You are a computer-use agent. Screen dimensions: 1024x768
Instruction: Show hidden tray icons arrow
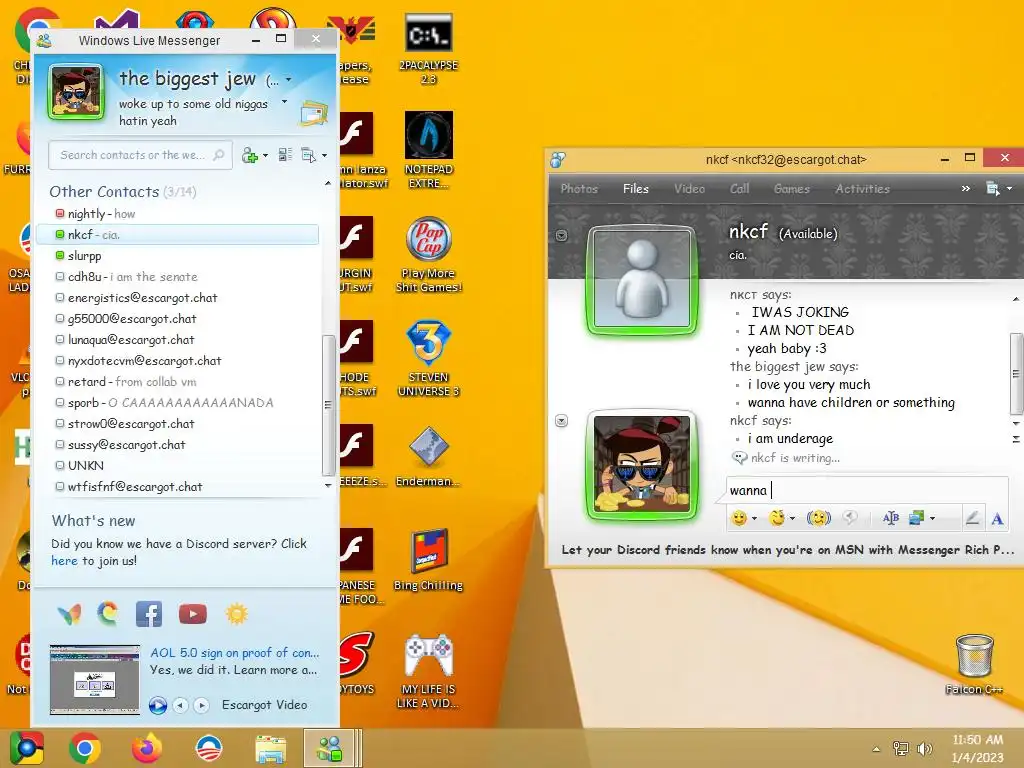[x=876, y=749]
